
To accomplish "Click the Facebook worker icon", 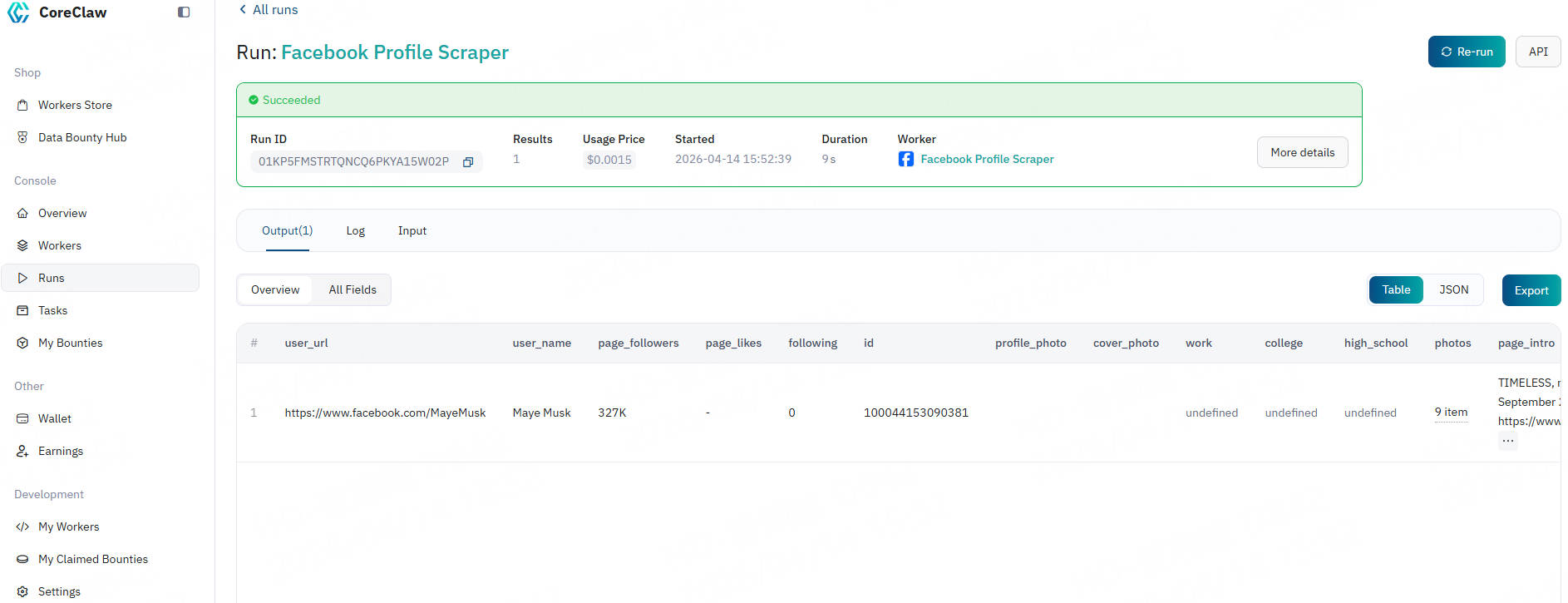I will click(905, 159).
